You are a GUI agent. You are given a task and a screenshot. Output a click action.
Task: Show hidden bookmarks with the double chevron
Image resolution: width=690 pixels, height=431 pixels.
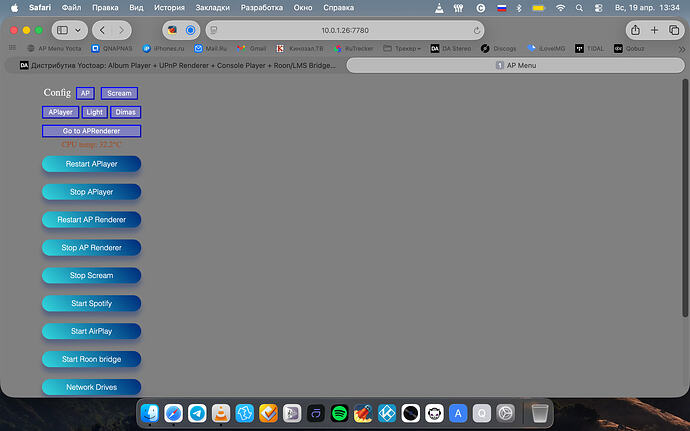pos(682,49)
